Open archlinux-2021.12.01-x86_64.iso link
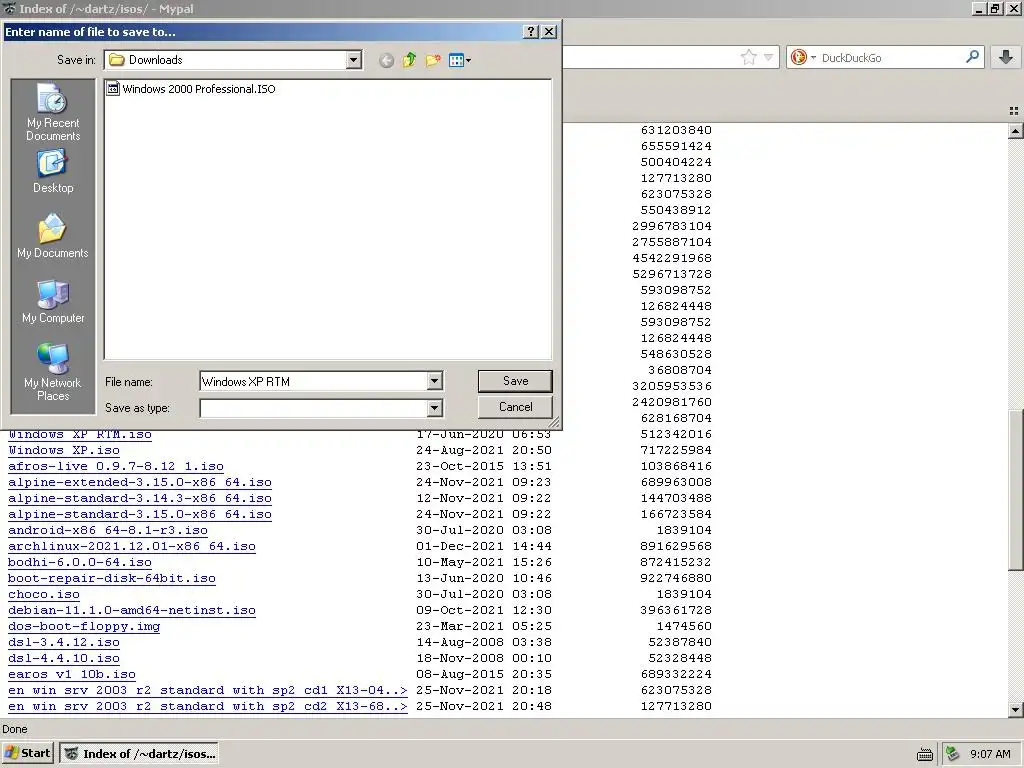 [x=132, y=547]
